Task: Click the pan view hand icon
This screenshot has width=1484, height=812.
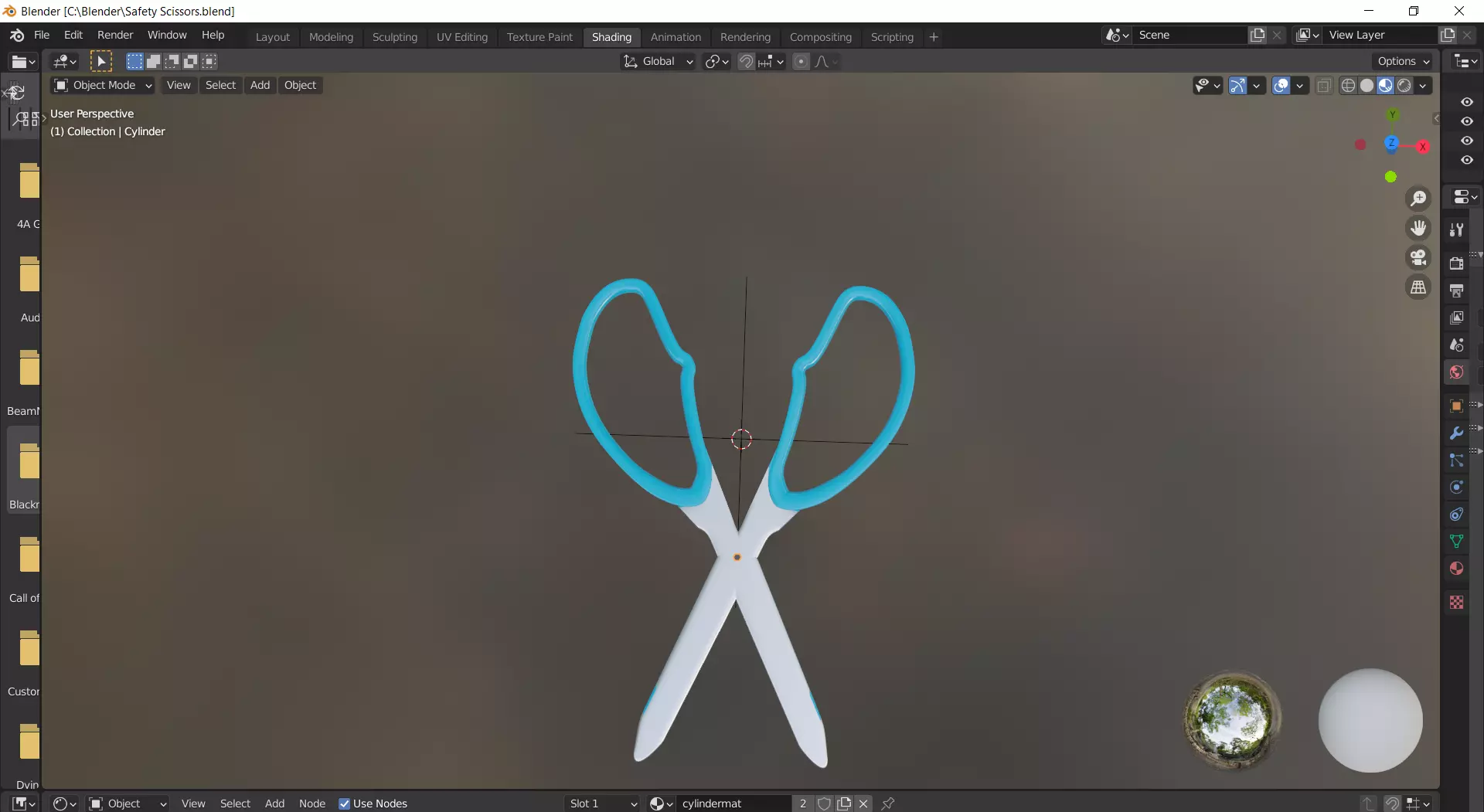Action: (x=1418, y=228)
